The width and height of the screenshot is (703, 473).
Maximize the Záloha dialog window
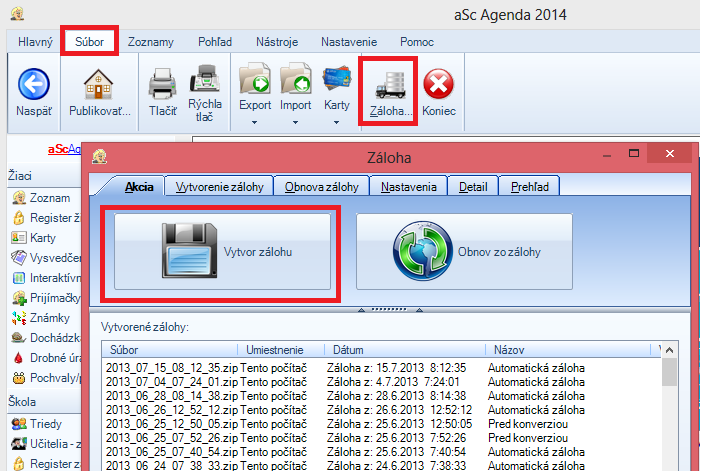[634, 153]
